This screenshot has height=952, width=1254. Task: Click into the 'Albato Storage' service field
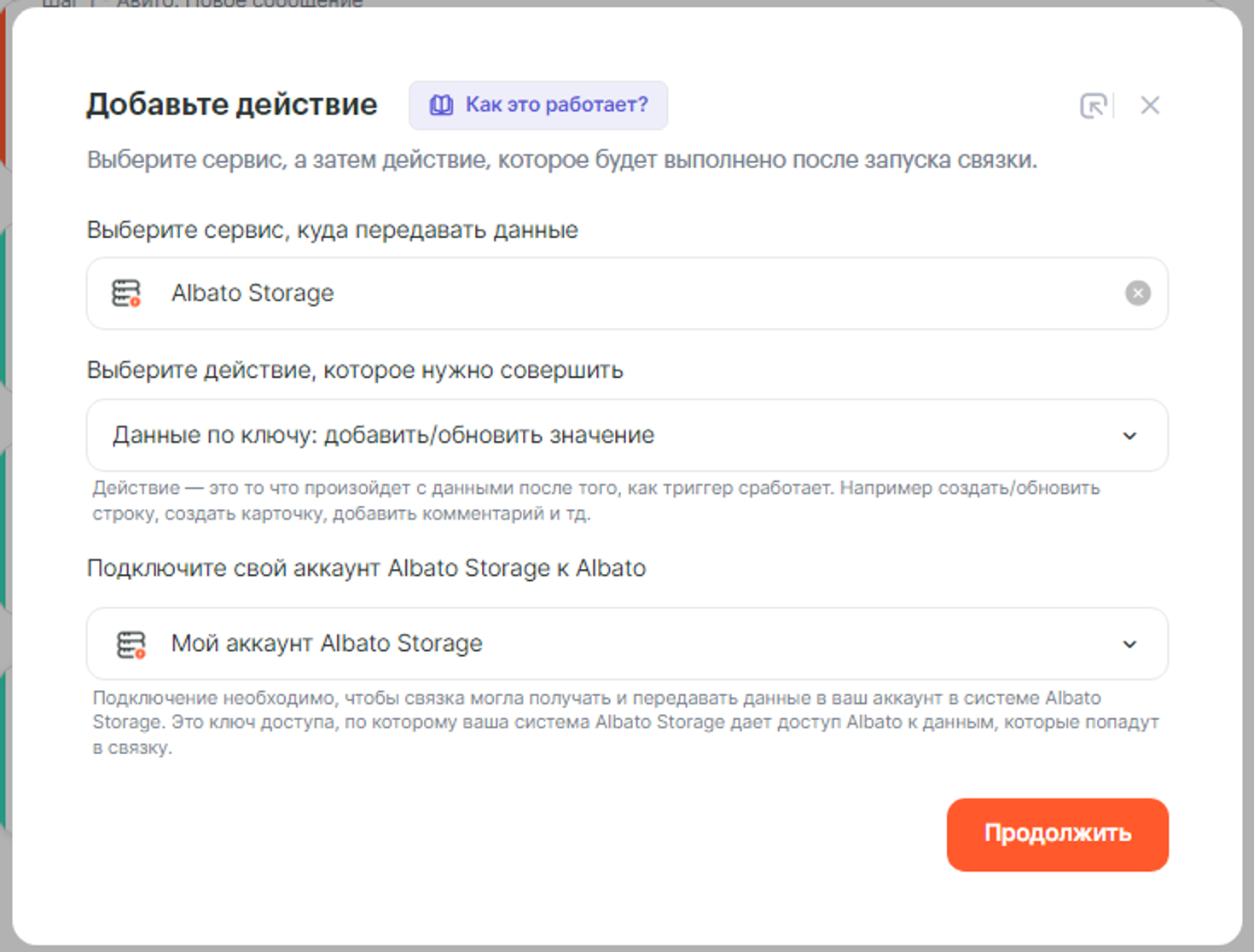click(x=597, y=293)
